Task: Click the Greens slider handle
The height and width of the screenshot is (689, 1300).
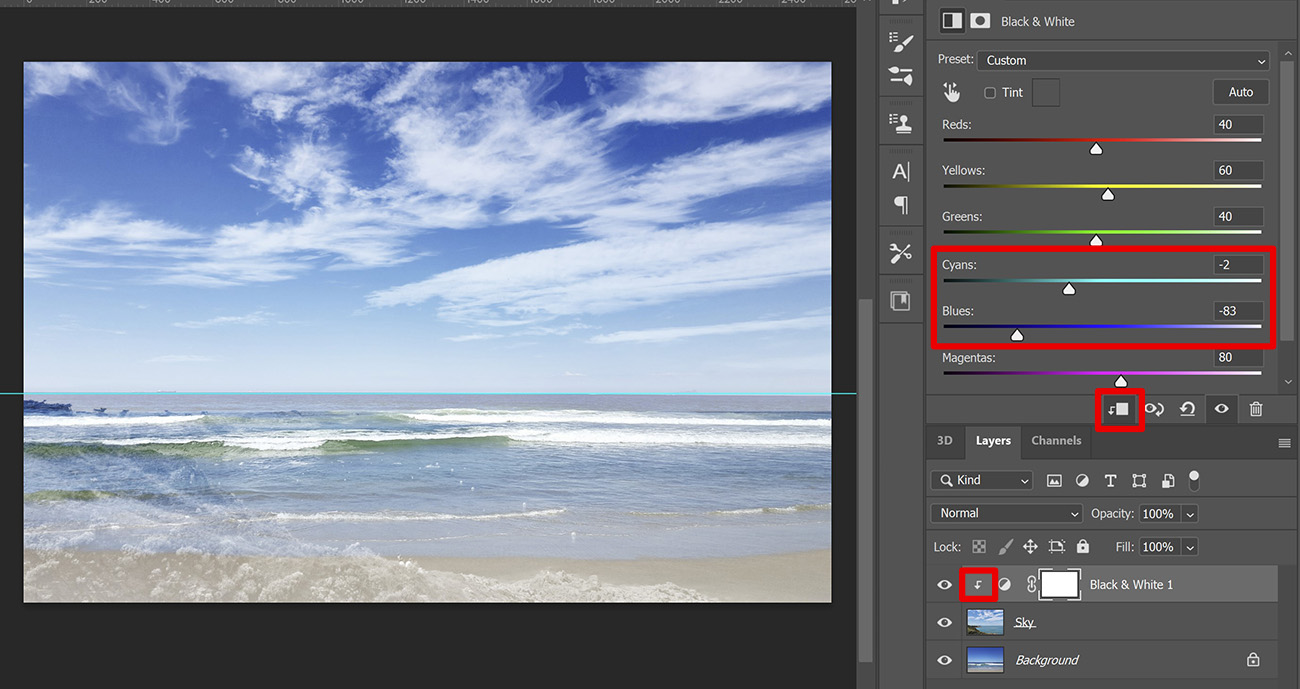Action: pos(1096,241)
